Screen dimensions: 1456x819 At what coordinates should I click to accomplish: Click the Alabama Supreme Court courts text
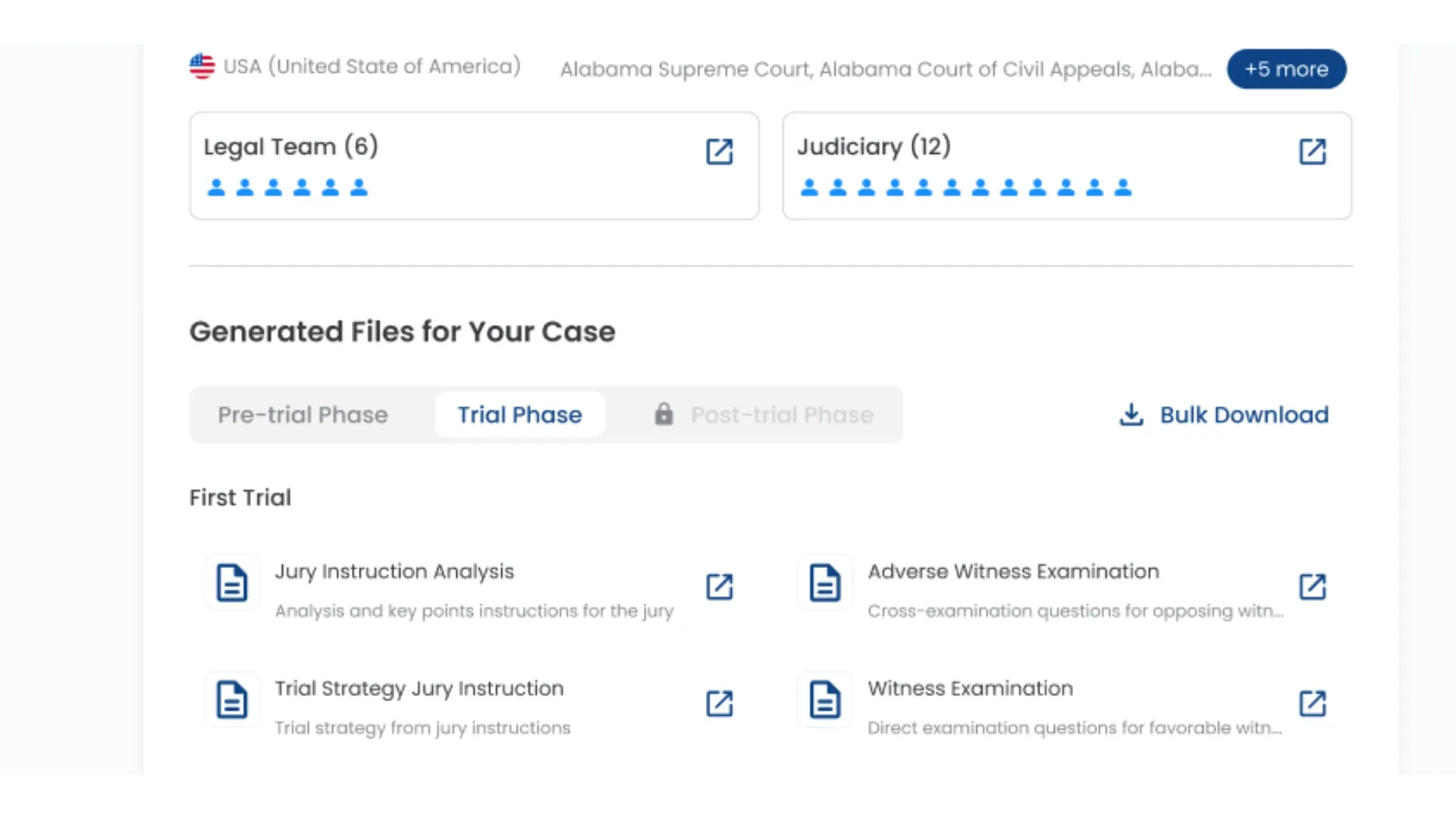click(x=886, y=69)
